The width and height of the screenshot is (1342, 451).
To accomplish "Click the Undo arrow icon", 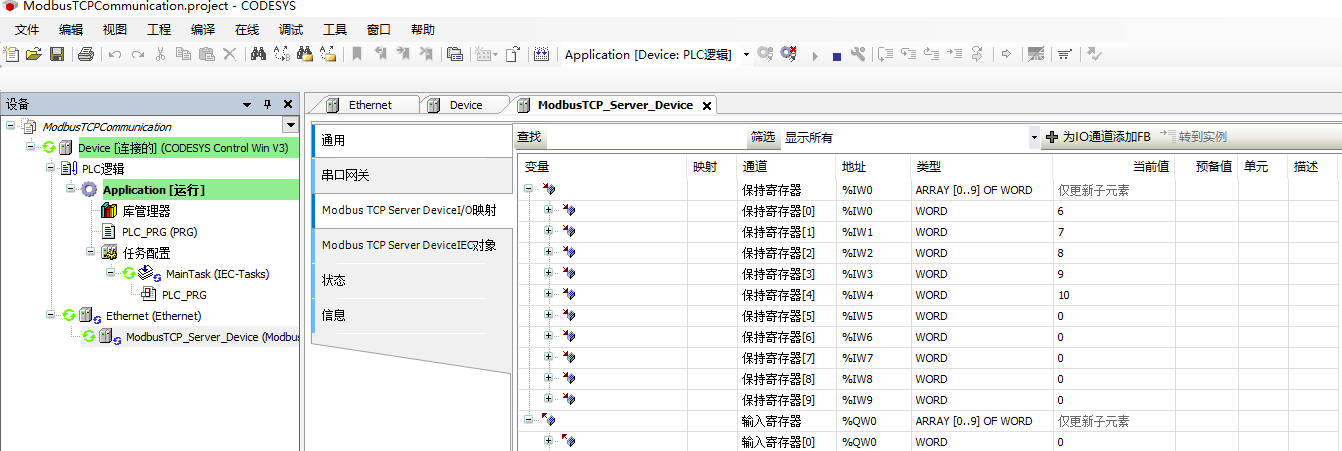I will [x=115, y=54].
